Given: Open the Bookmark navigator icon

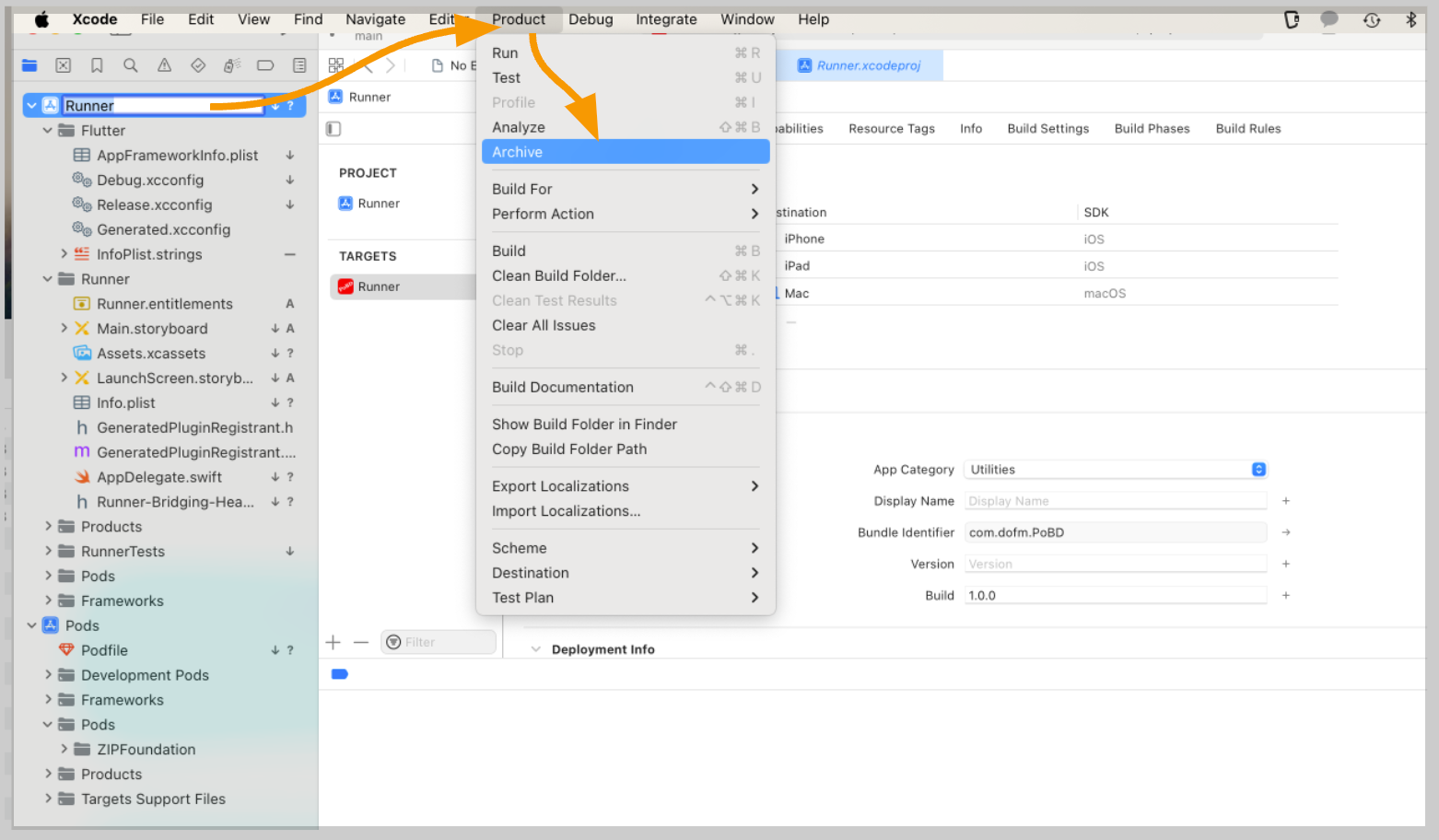Looking at the screenshot, I should tap(97, 65).
